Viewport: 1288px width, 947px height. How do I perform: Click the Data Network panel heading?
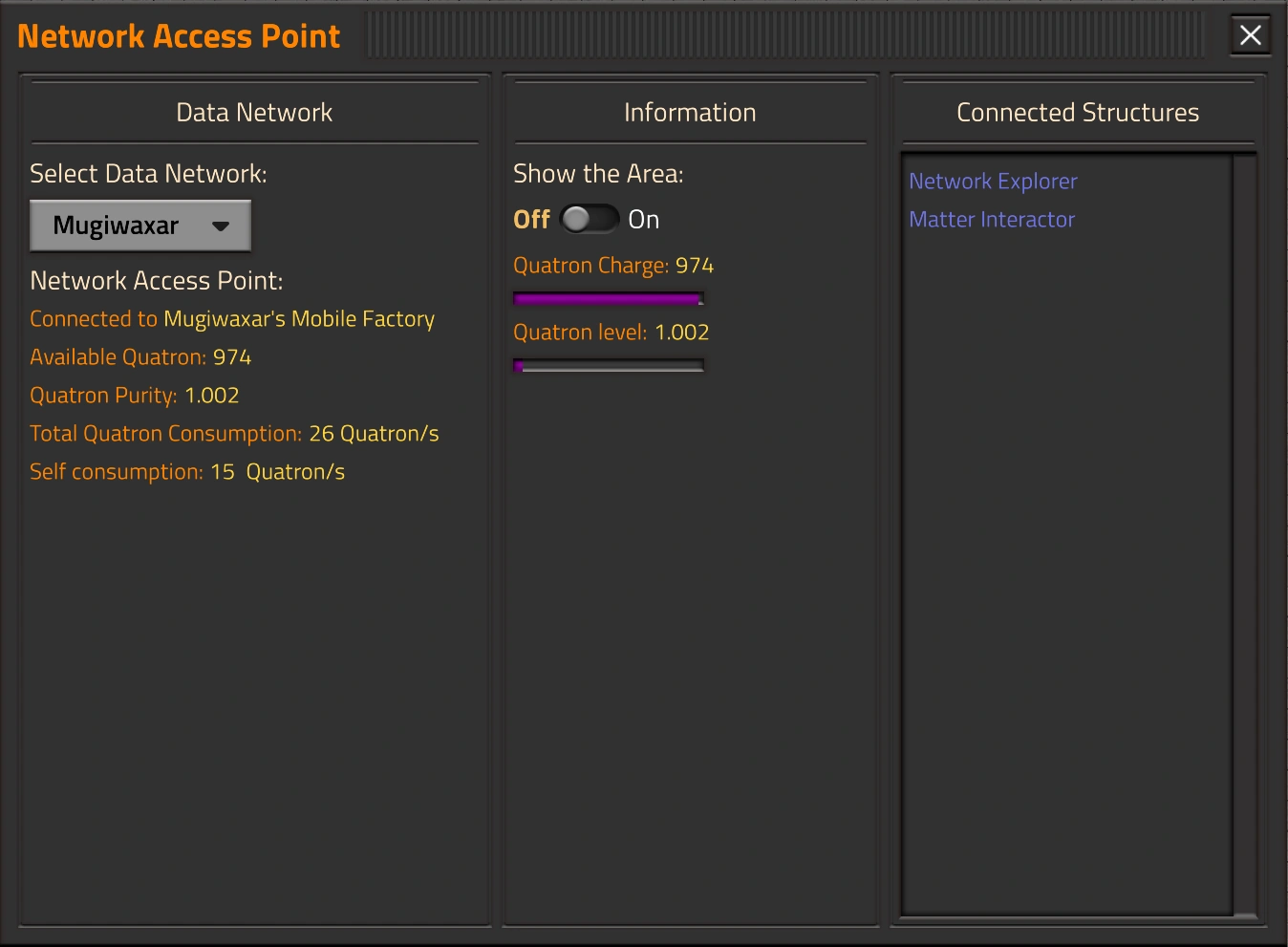[254, 113]
